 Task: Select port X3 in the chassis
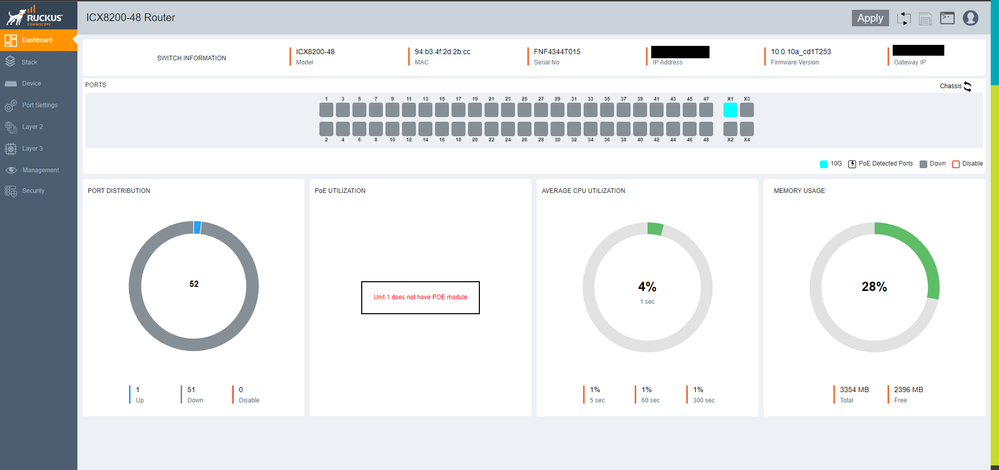pyautogui.click(x=747, y=110)
